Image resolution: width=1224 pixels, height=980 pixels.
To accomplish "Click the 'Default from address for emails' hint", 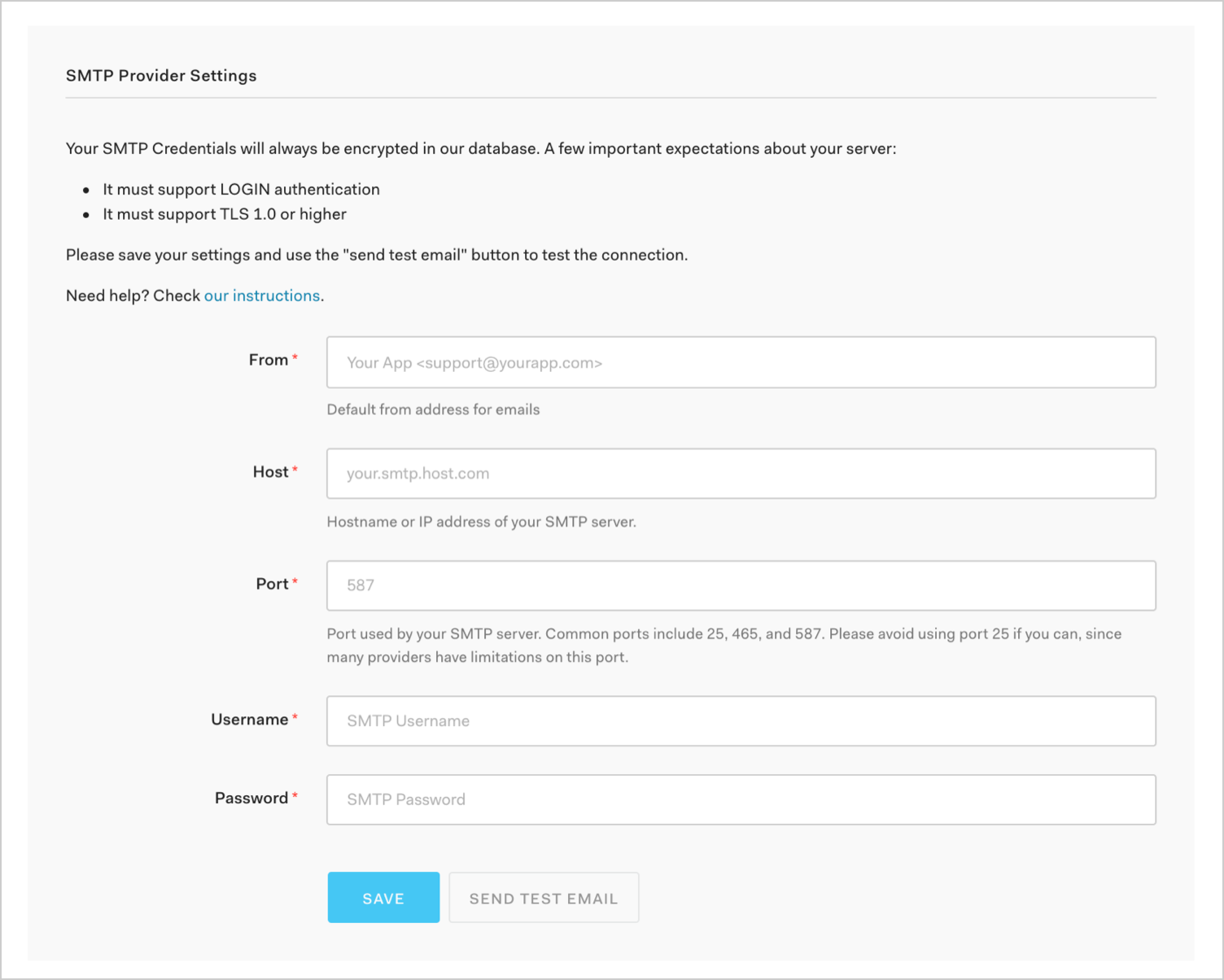I will tap(433, 409).
